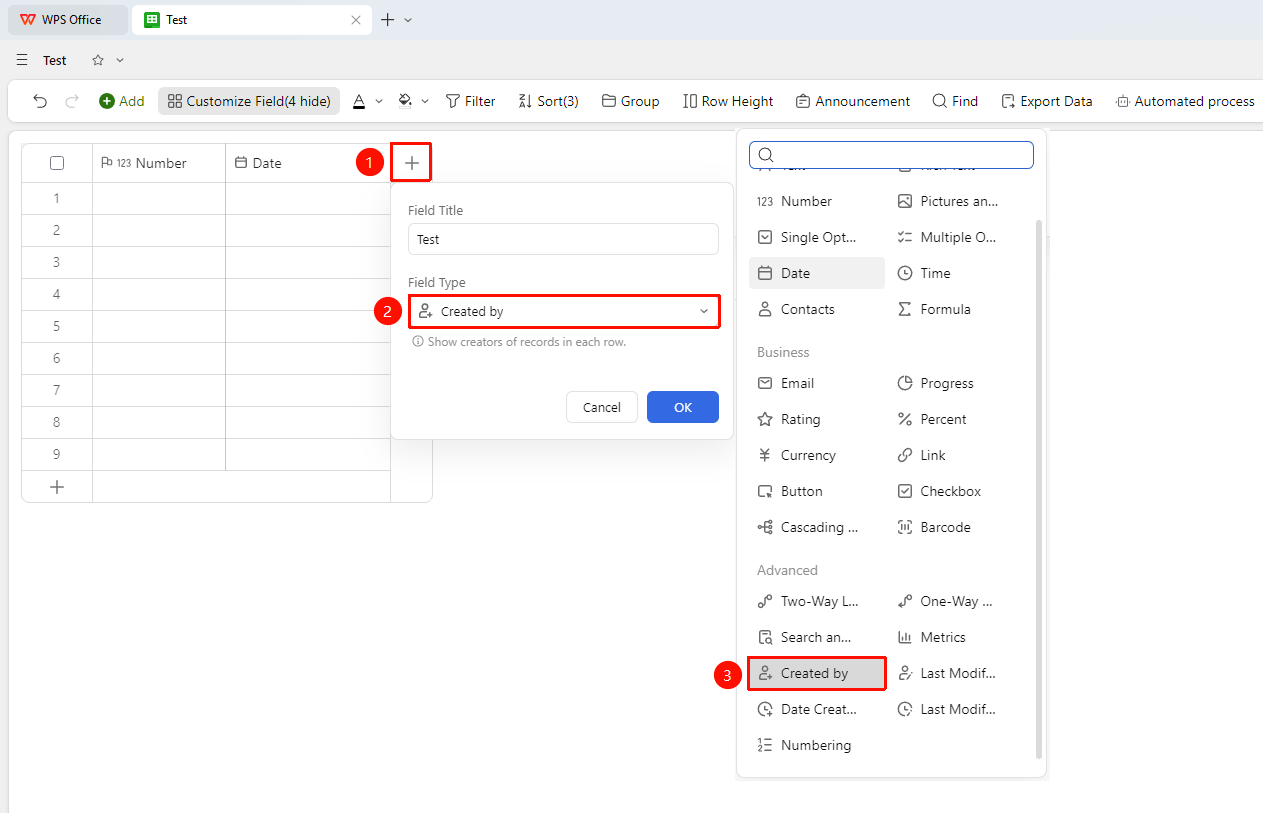Open the Announcement panel
The height and width of the screenshot is (813, 1263).
click(x=853, y=101)
